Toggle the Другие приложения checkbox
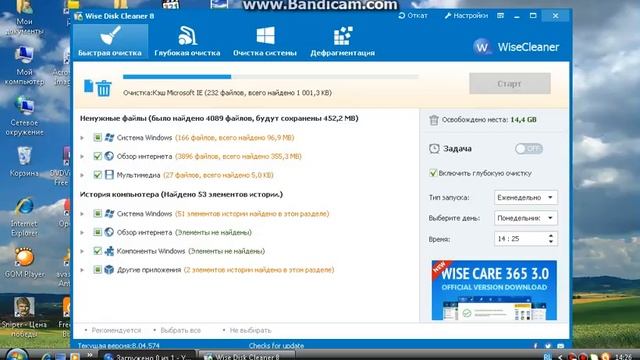This screenshot has height=360, width=640. (x=97, y=269)
